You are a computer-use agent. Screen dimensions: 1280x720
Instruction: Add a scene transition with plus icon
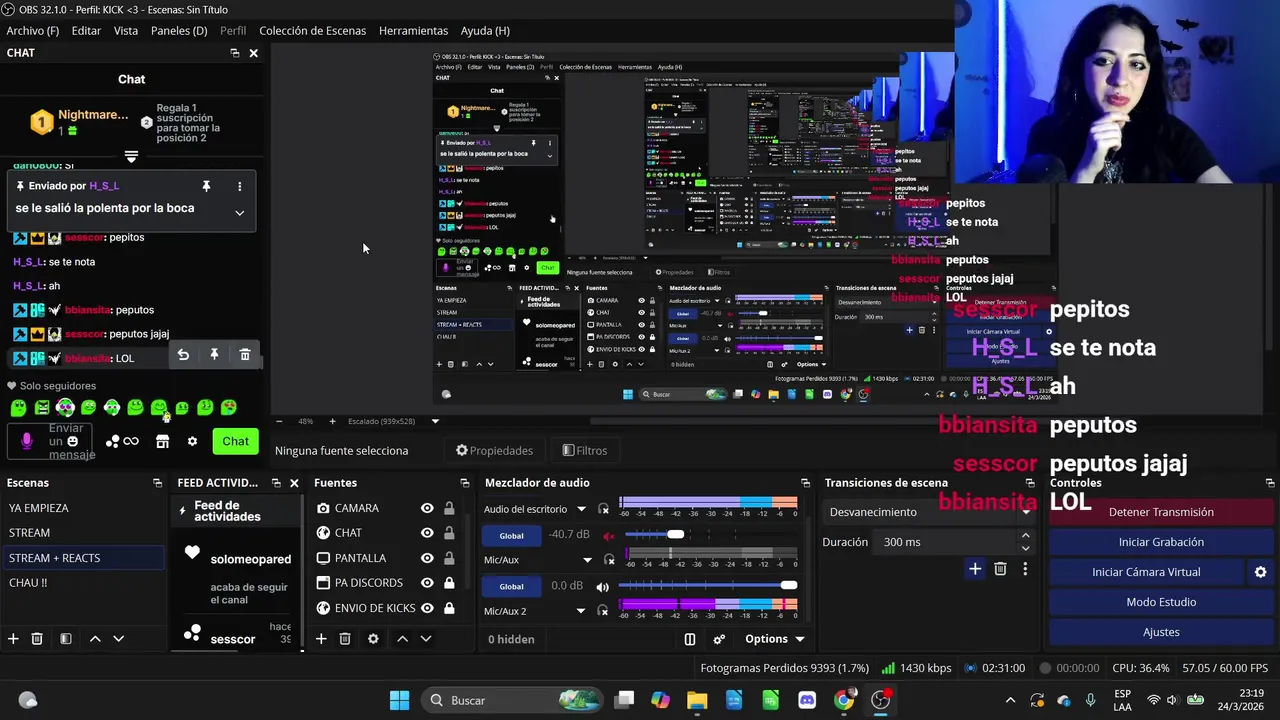pos(975,569)
